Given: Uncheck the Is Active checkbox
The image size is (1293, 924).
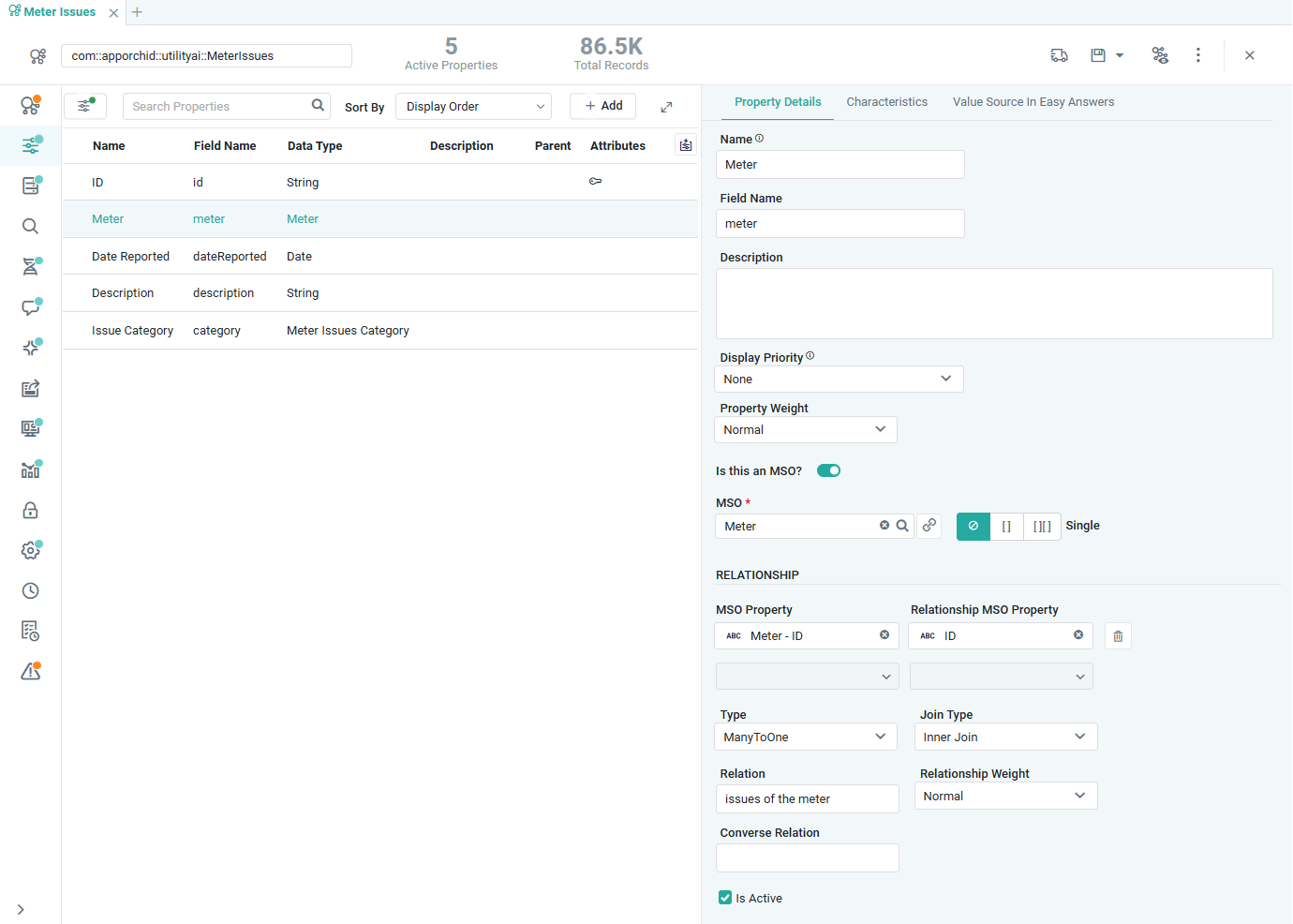Looking at the screenshot, I should (x=725, y=898).
